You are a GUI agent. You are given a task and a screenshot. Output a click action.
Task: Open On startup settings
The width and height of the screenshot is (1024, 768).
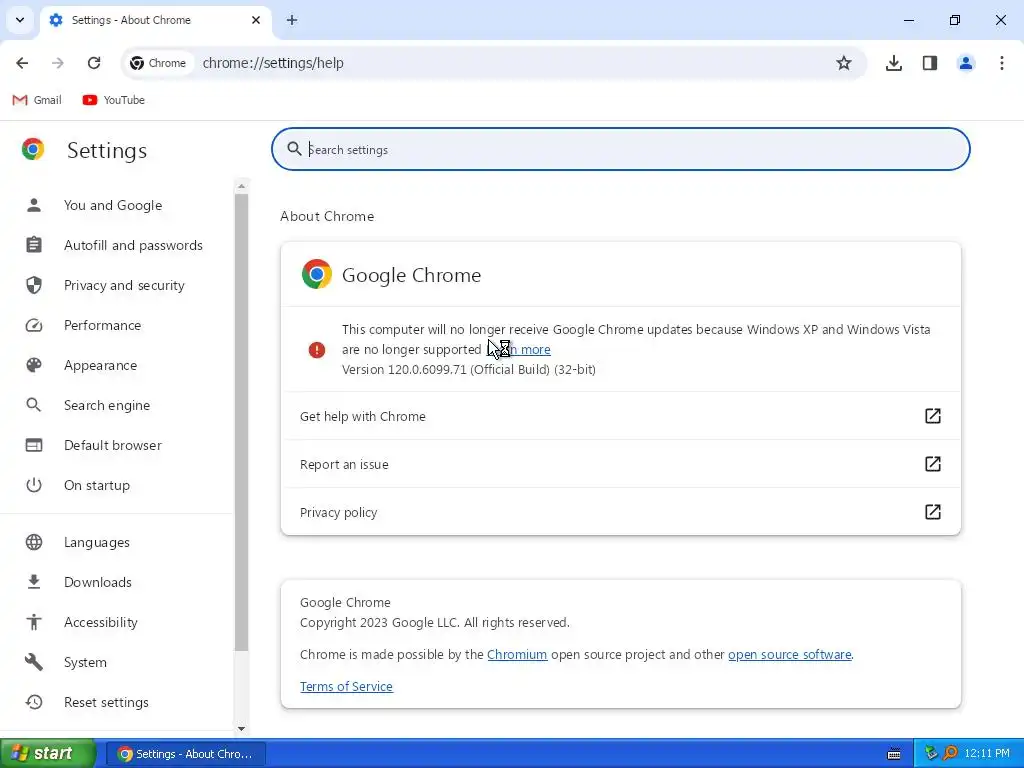[x=97, y=485]
